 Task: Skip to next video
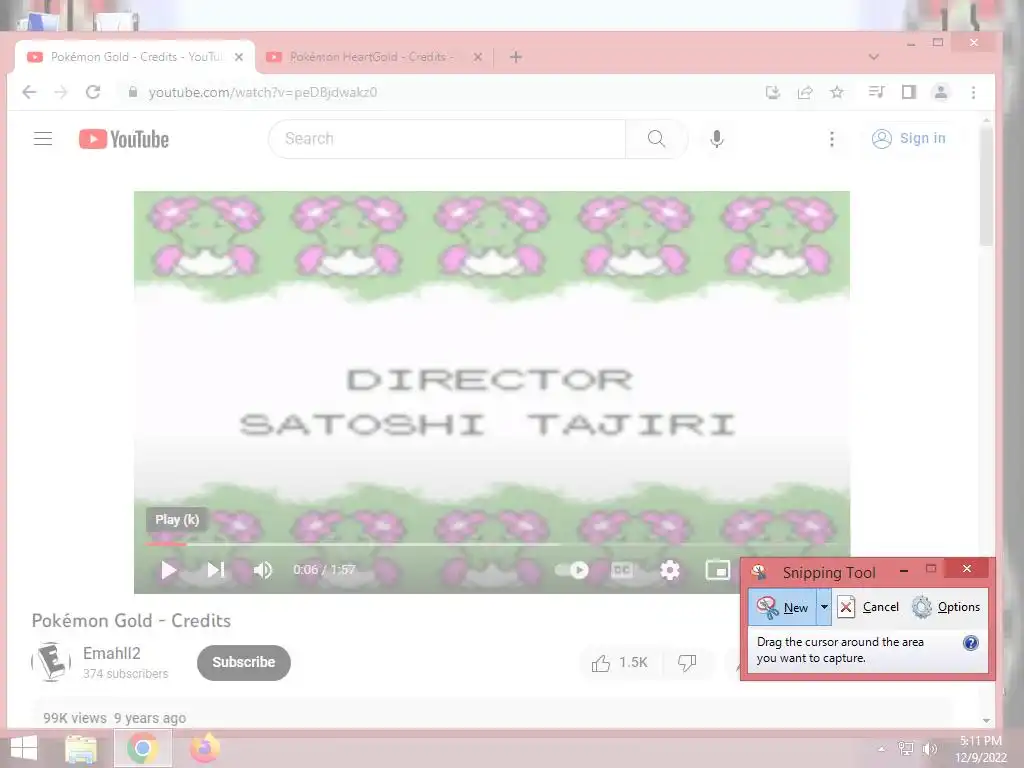[x=216, y=570]
